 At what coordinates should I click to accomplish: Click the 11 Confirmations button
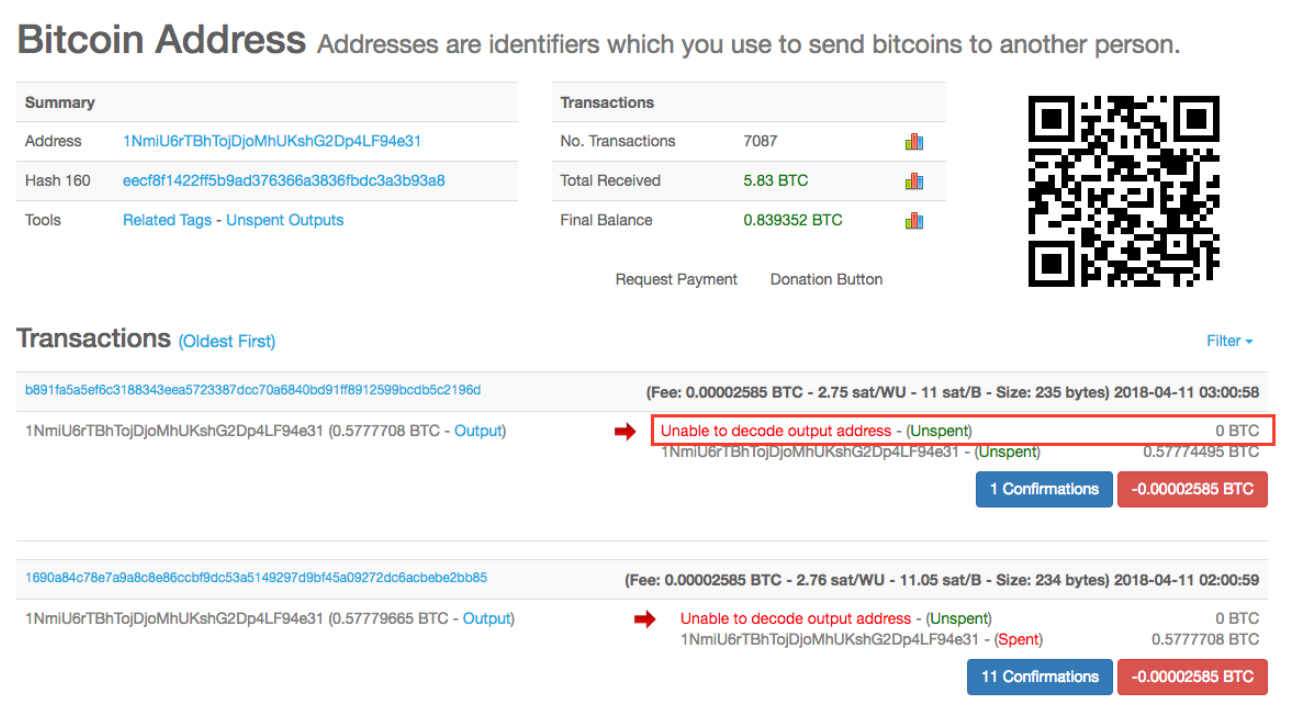tap(1039, 677)
